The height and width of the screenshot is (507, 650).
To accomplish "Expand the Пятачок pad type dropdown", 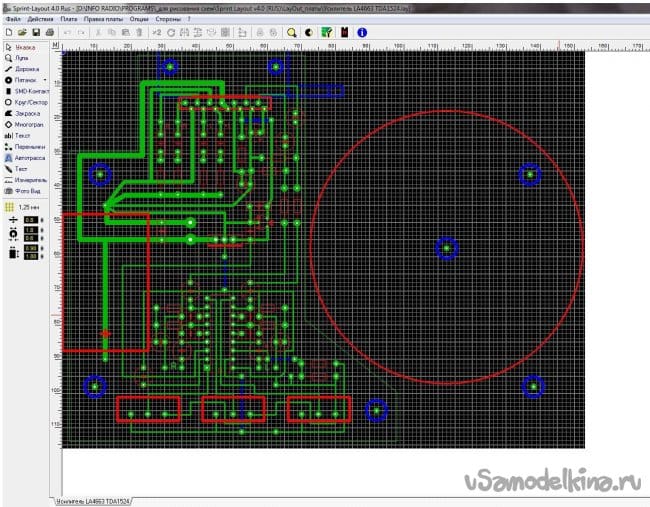I will [45, 79].
